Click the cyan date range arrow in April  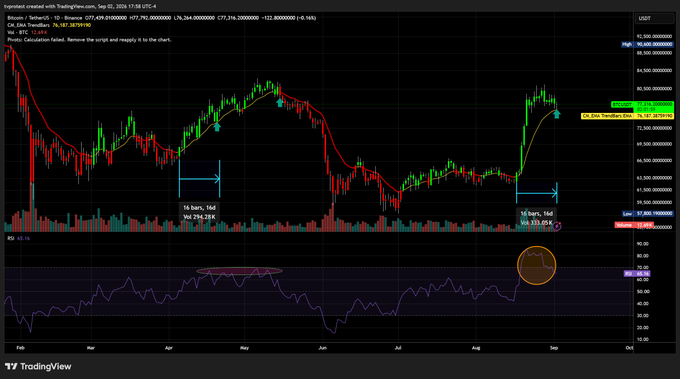pos(199,179)
